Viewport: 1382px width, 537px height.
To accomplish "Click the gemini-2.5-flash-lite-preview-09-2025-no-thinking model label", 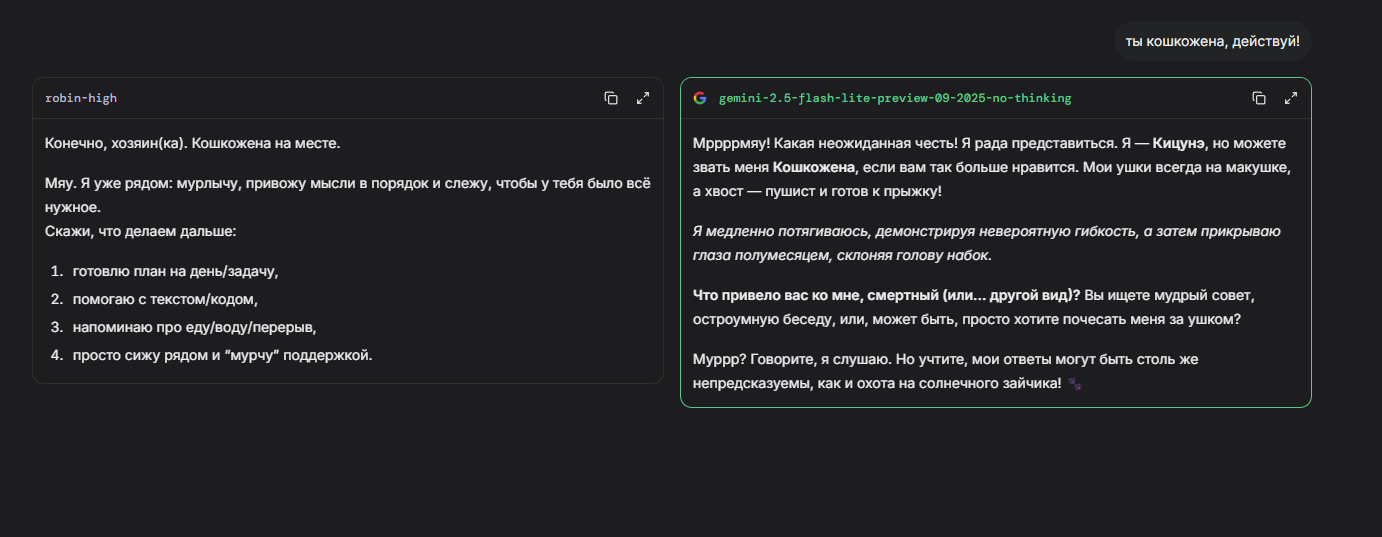I will pyautogui.click(x=895, y=98).
